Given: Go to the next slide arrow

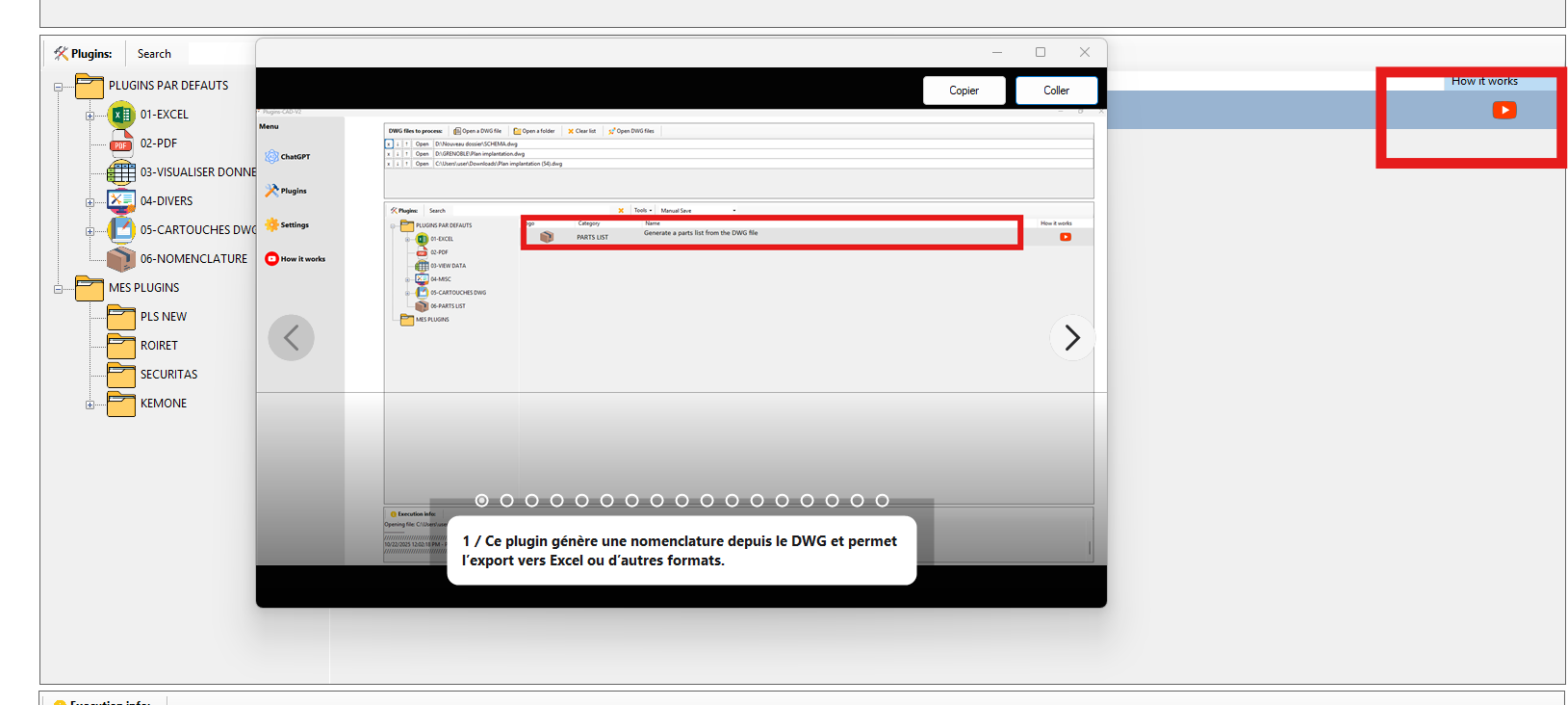Looking at the screenshot, I should (1072, 338).
